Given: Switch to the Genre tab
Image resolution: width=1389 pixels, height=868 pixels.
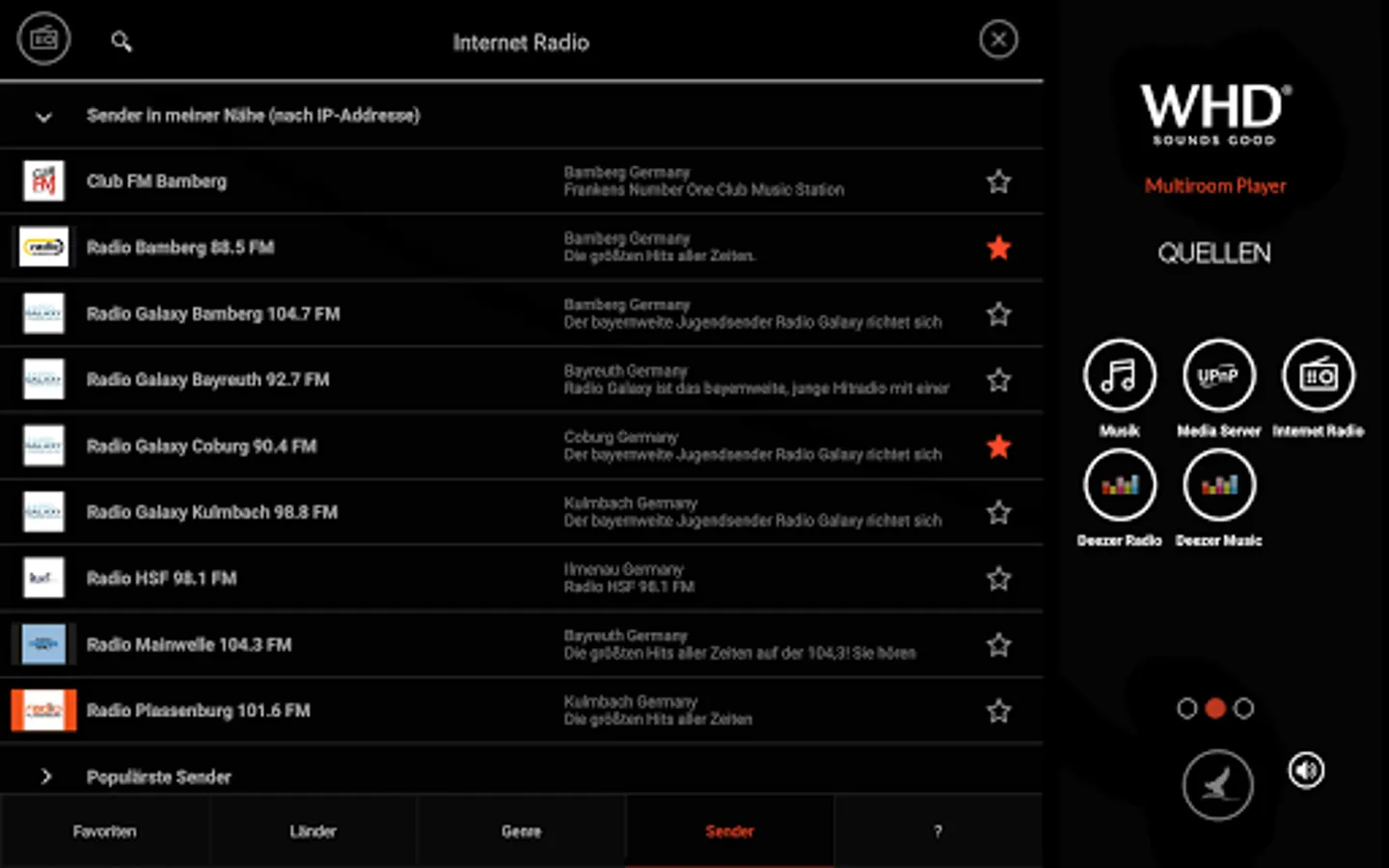Looking at the screenshot, I should tap(521, 831).
